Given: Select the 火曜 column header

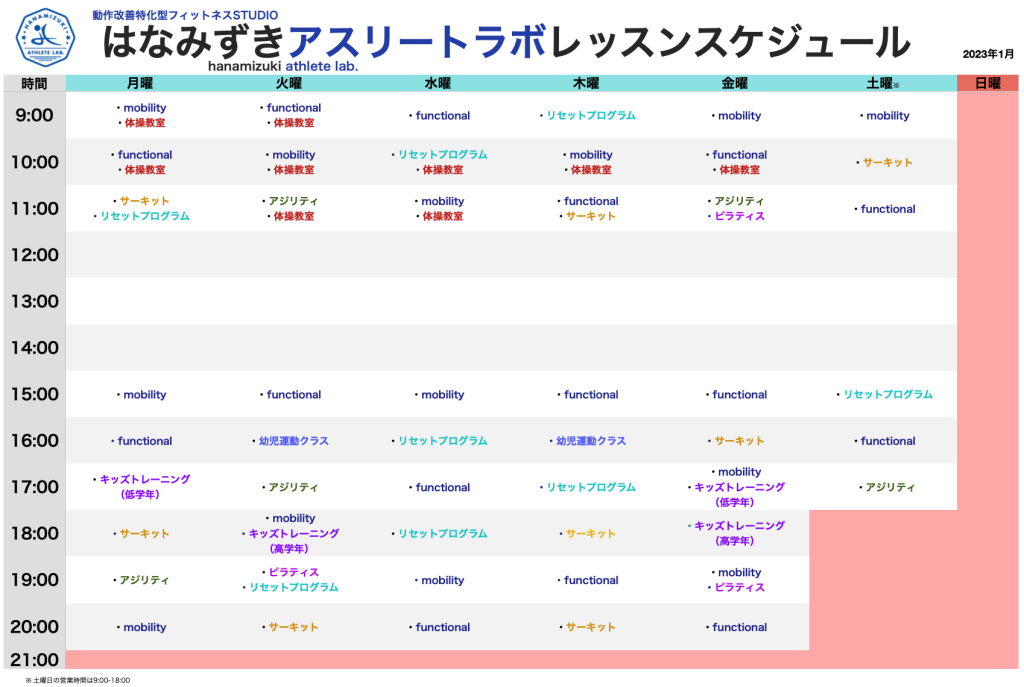Looking at the screenshot, I should 289,84.
